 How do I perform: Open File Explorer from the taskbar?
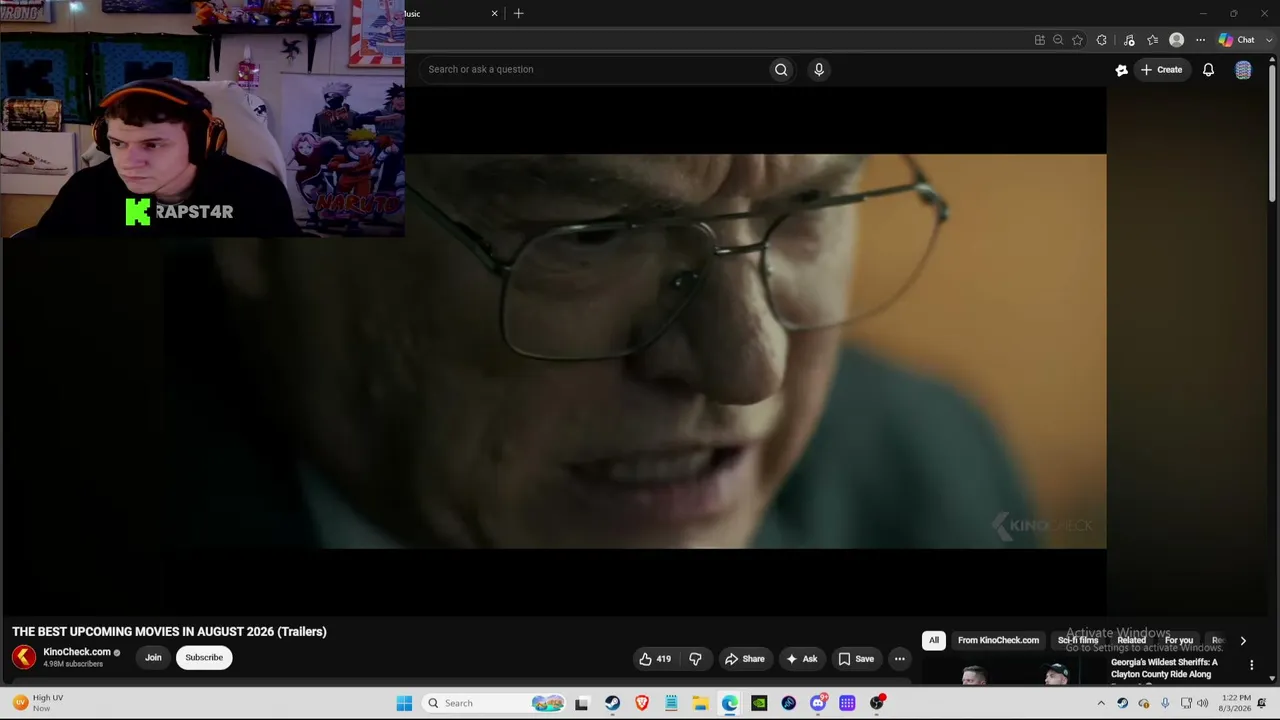point(701,703)
